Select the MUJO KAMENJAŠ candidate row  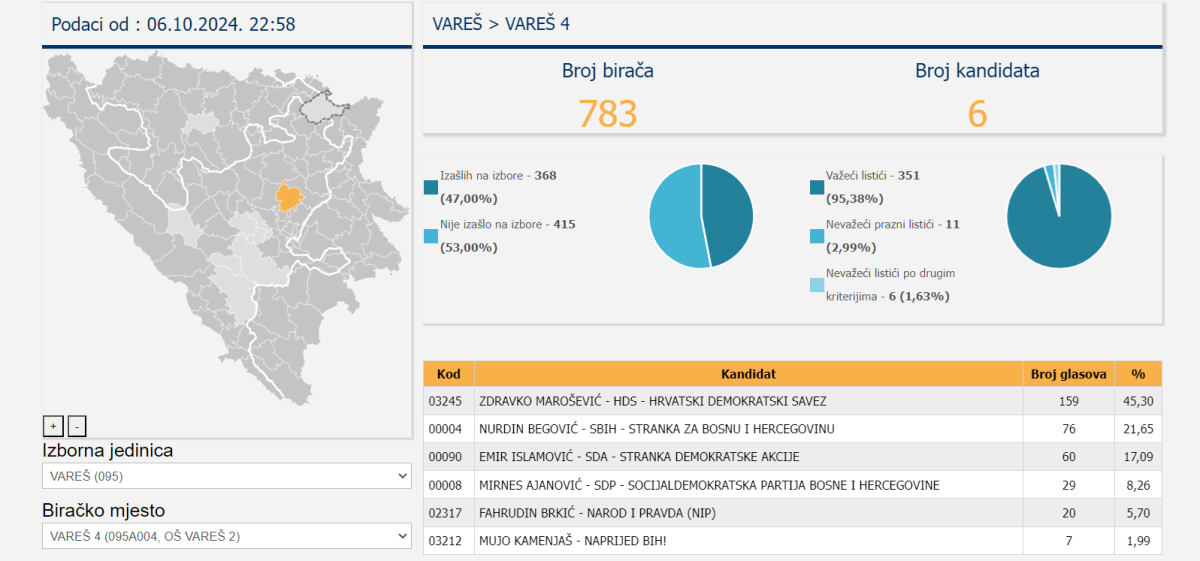(x=793, y=541)
